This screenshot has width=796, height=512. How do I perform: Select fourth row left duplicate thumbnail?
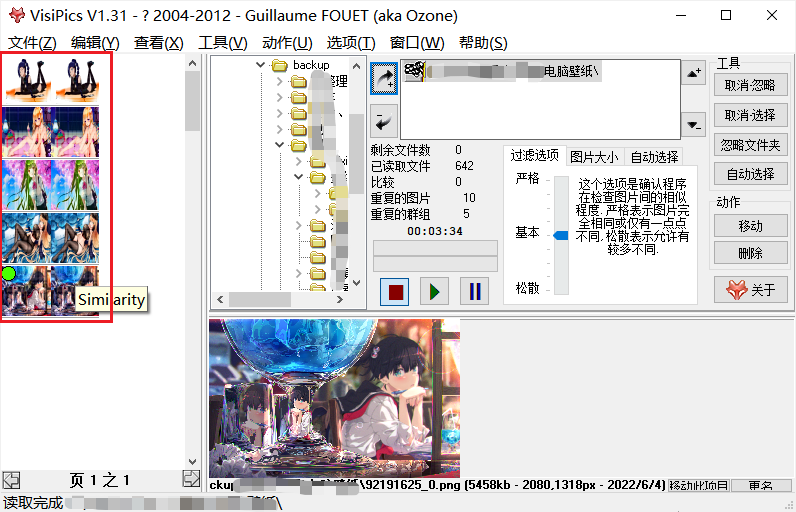click(26, 238)
